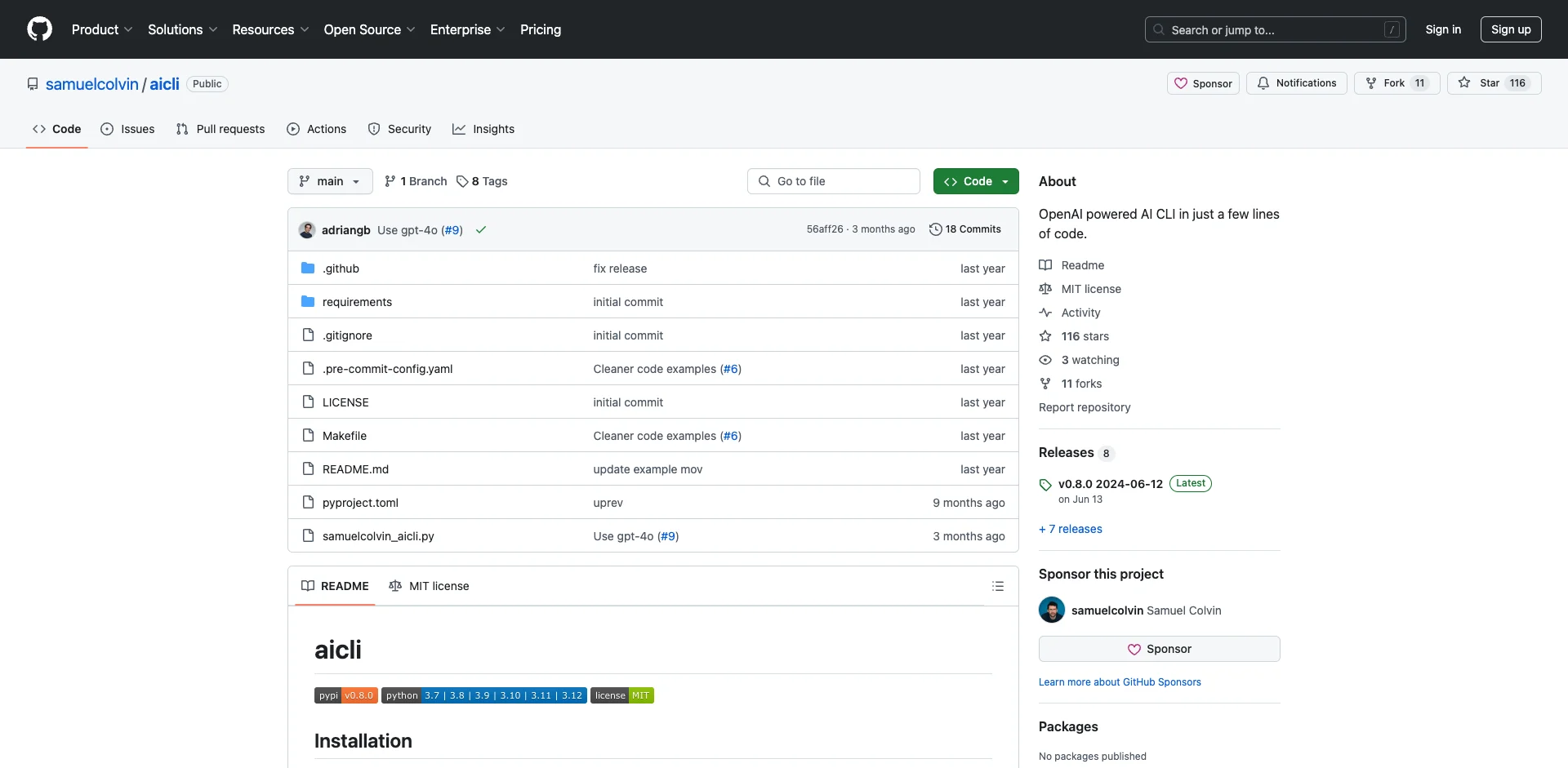This screenshot has width=1568, height=768.
Task: Open the green Code dropdown button
Action: 976,181
